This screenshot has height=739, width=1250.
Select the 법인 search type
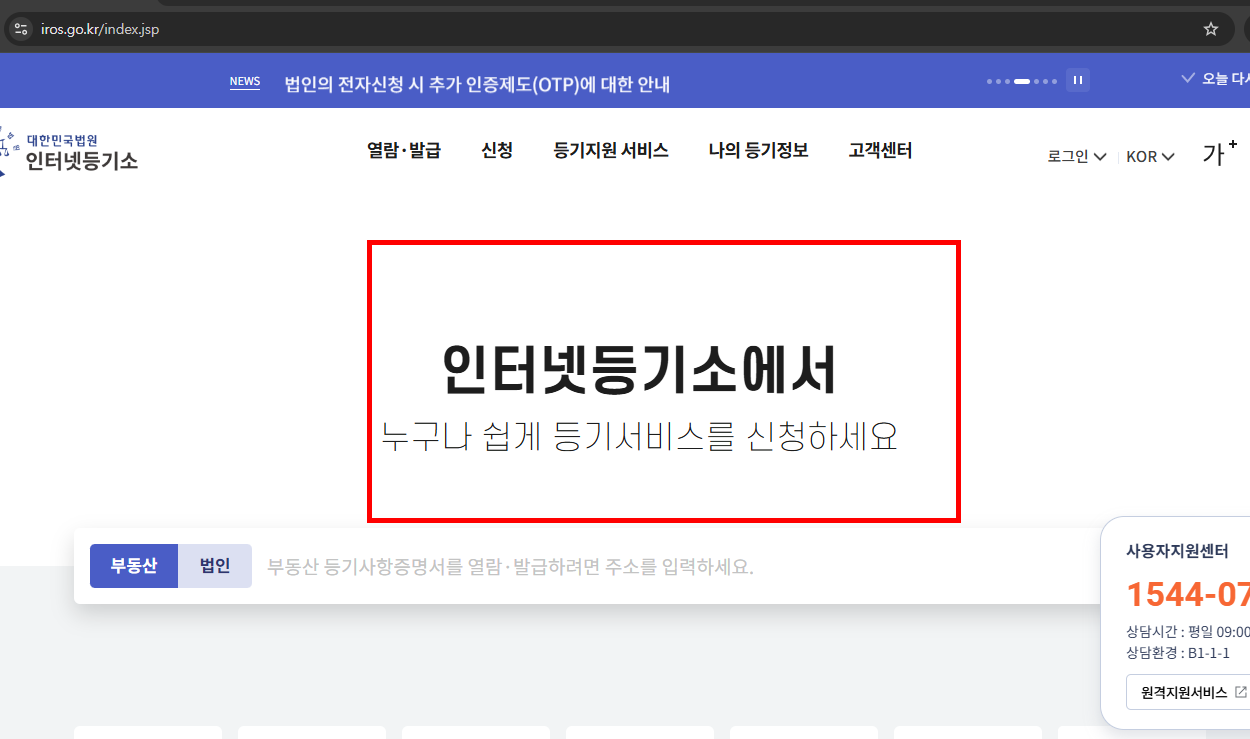(214, 565)
